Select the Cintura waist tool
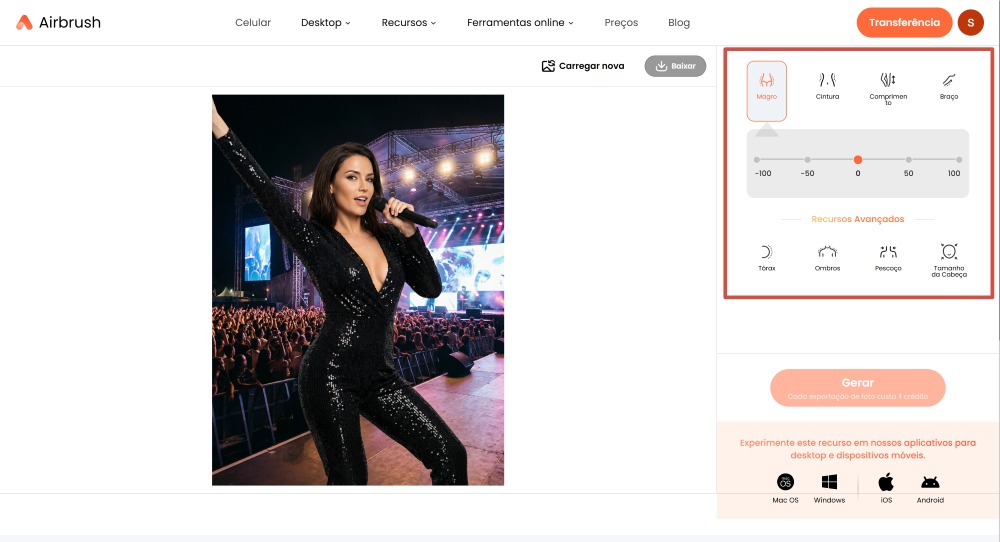Screen dimensions: 1000x542 coord(827,84)
